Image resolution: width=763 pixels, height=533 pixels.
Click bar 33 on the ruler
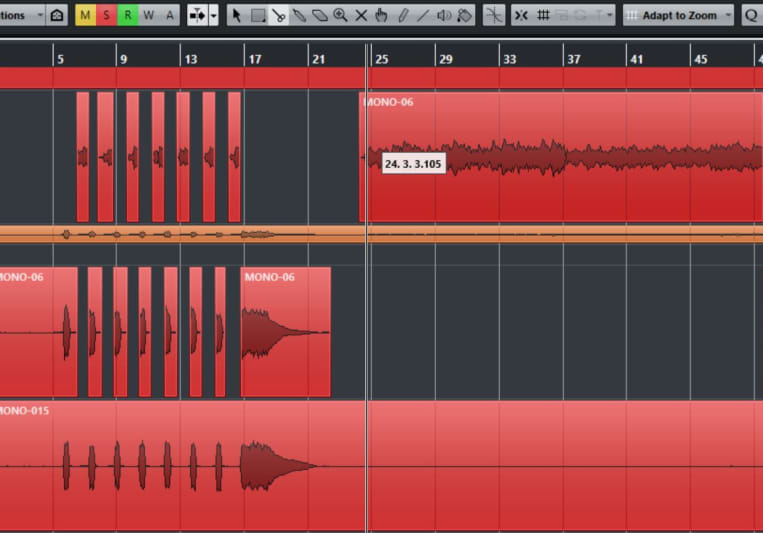(x=509, y=59)
